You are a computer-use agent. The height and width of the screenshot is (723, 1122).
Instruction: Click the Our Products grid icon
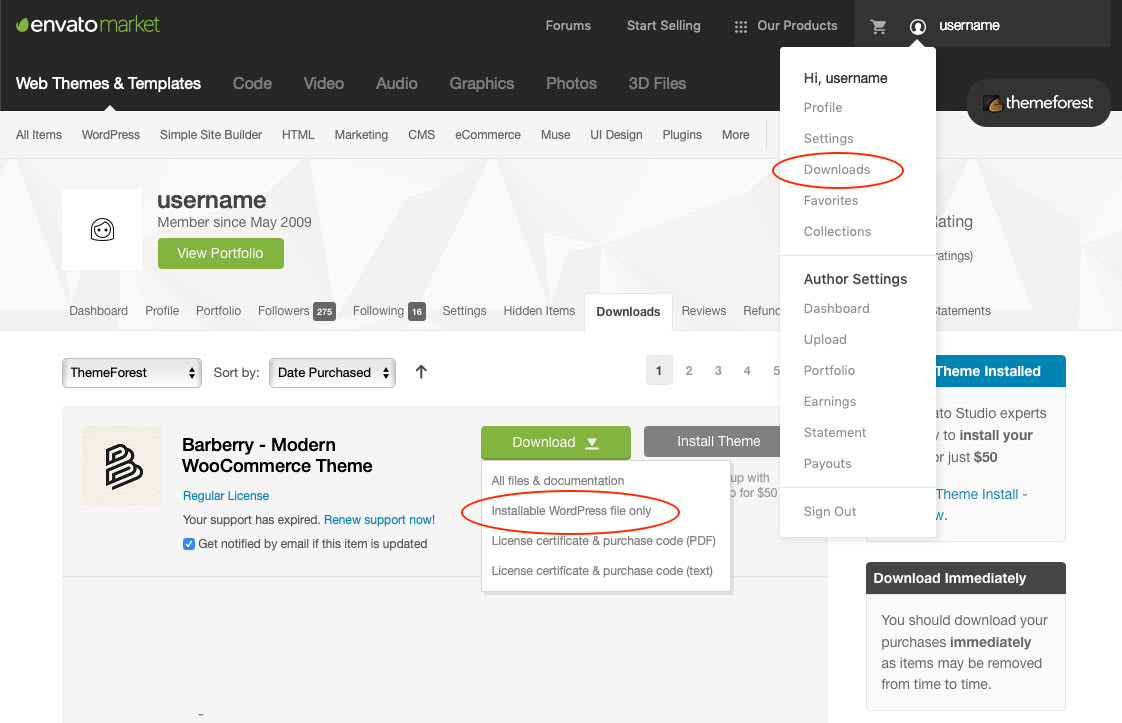[741, 26]
